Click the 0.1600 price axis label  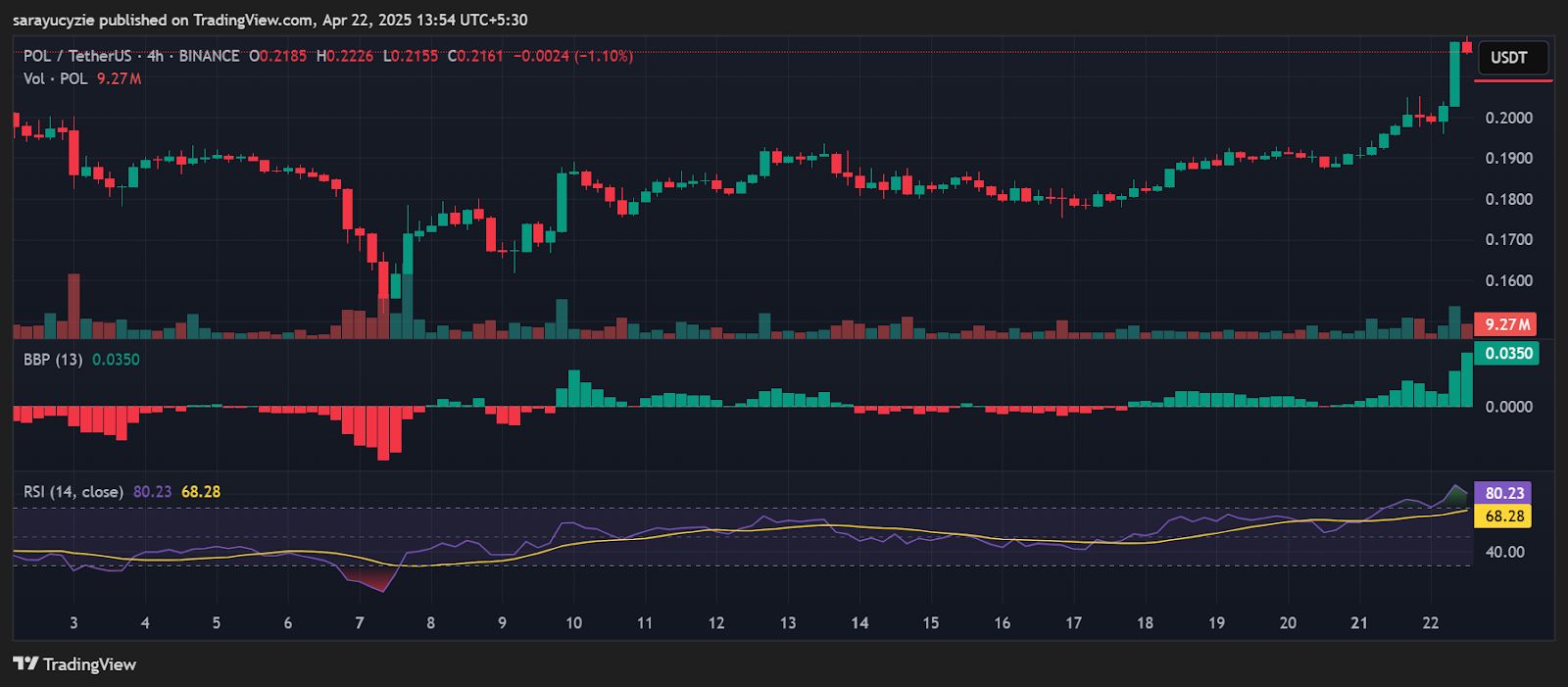[1508, 281]
